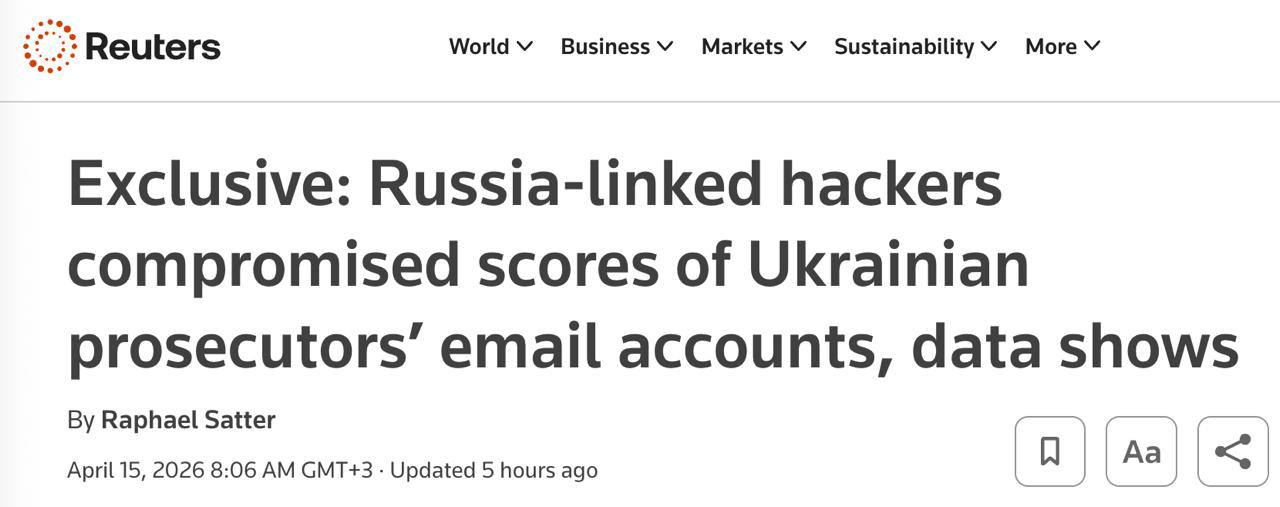Expand the More dropdown chevron
Image resolution: width=1280 pixels, height=507 pixels.
(1092, 46)
